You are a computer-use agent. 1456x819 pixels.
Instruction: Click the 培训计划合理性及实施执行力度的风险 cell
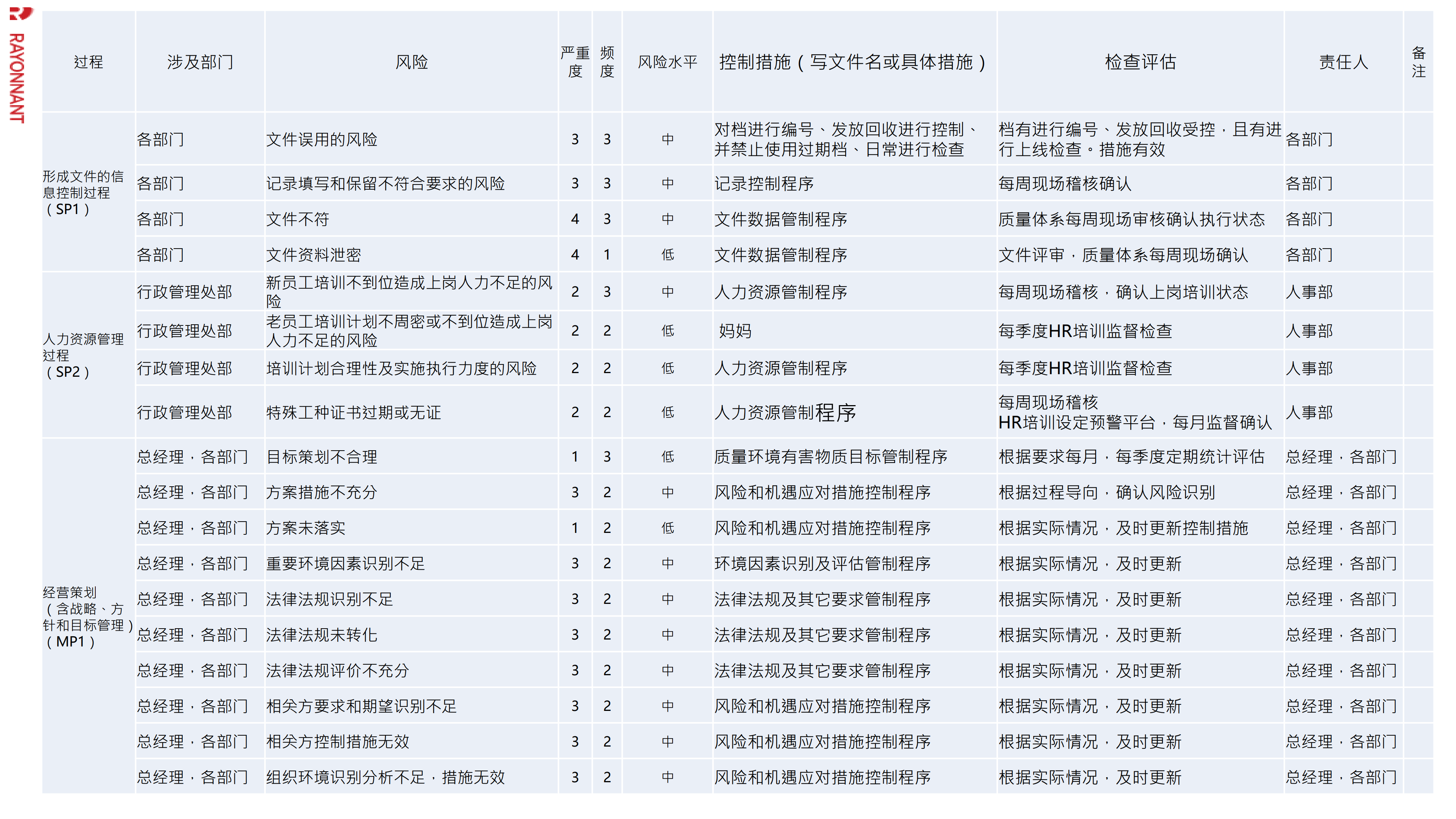click(411, 368)
